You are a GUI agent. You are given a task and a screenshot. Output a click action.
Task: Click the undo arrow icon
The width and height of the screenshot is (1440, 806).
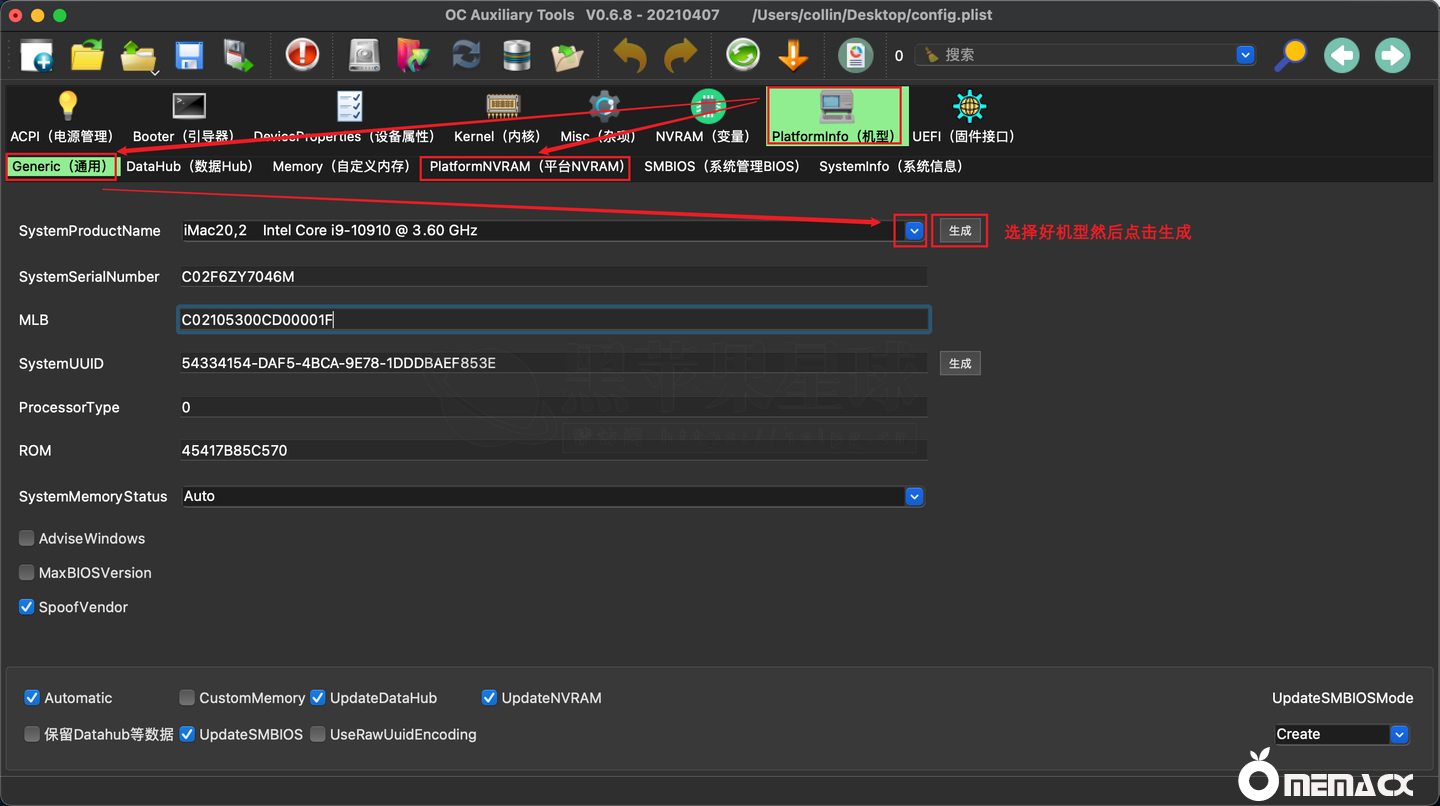click(630, 55)
